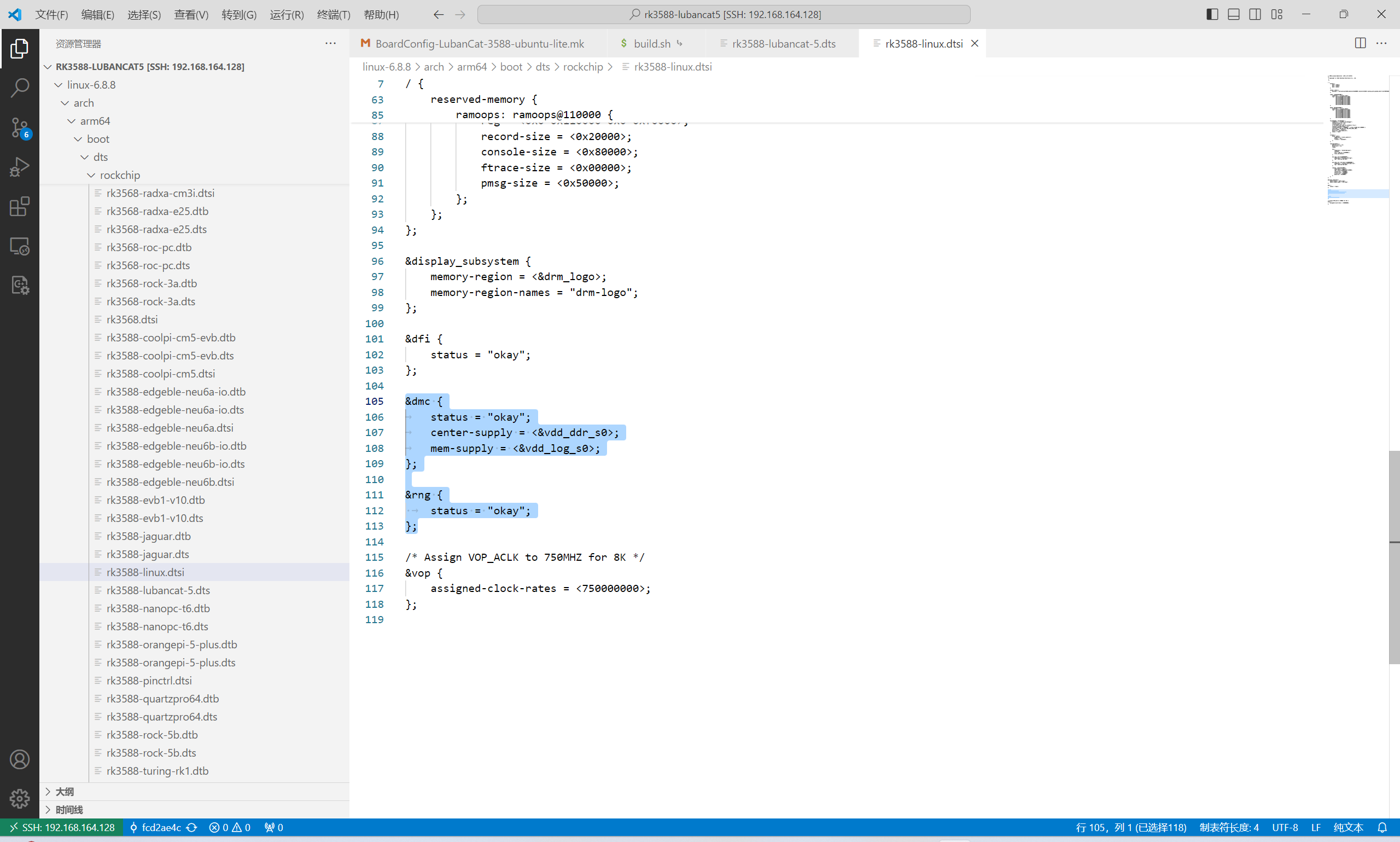This screenshot has height=842, width=1400.
Task: Go back with the left arrow
Action: point(438,15)
